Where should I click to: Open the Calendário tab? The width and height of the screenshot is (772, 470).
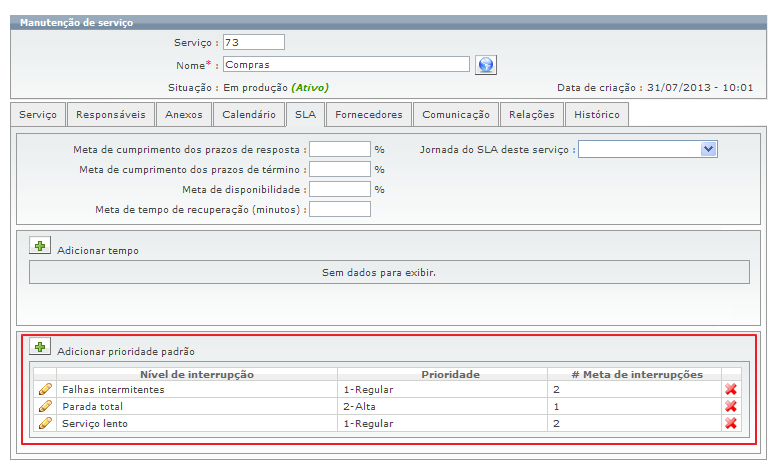pyautogui.click(x=248, y=115)
